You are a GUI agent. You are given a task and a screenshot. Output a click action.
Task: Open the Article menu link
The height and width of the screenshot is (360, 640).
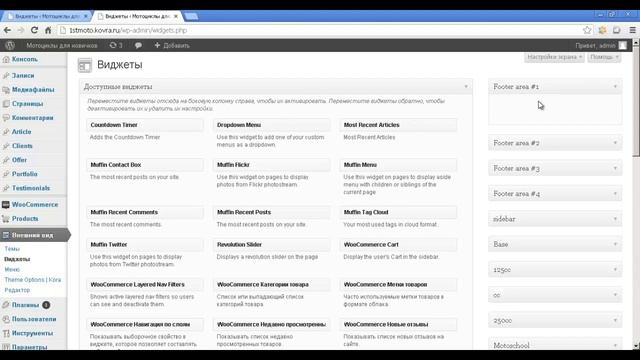click(x=21, y=132)
